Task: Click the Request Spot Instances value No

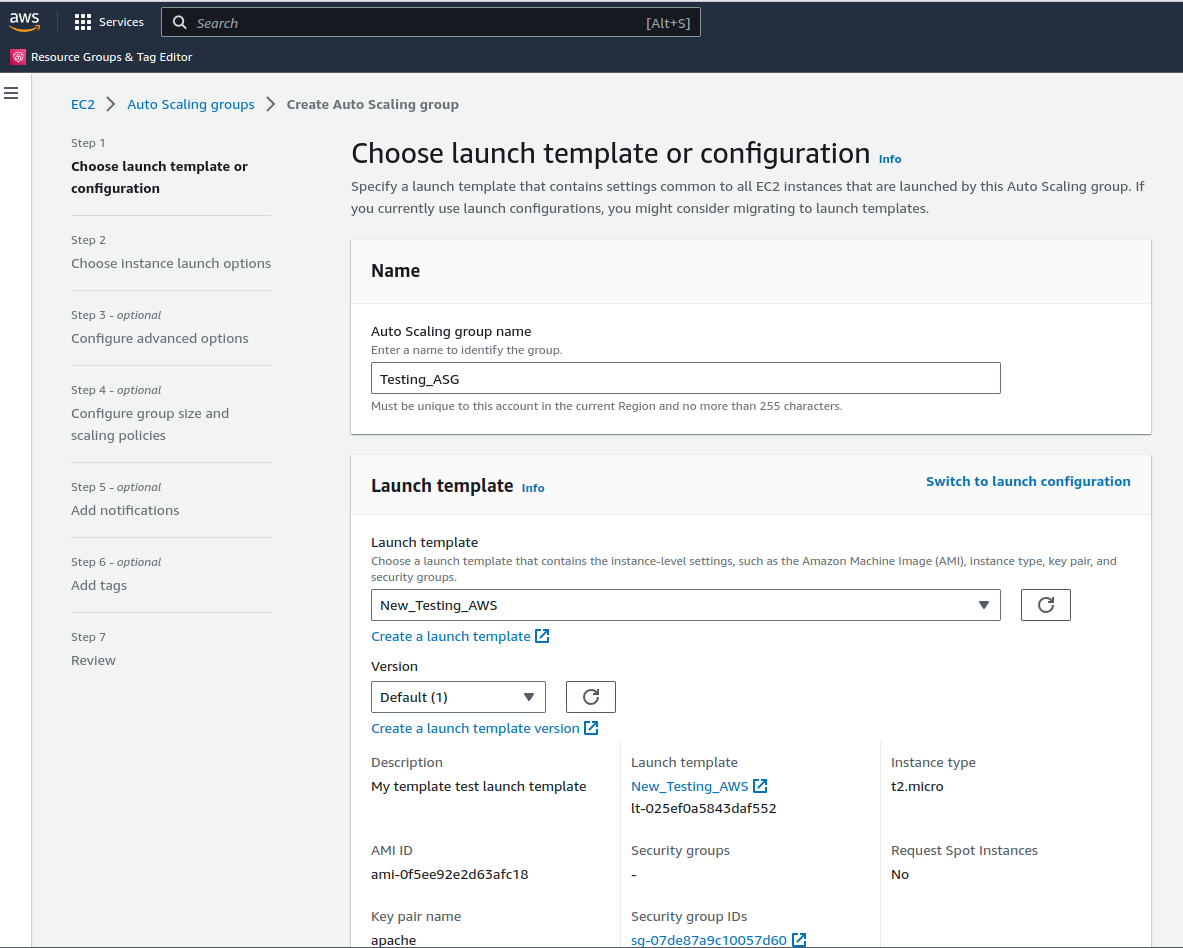Action: point(899,874)
